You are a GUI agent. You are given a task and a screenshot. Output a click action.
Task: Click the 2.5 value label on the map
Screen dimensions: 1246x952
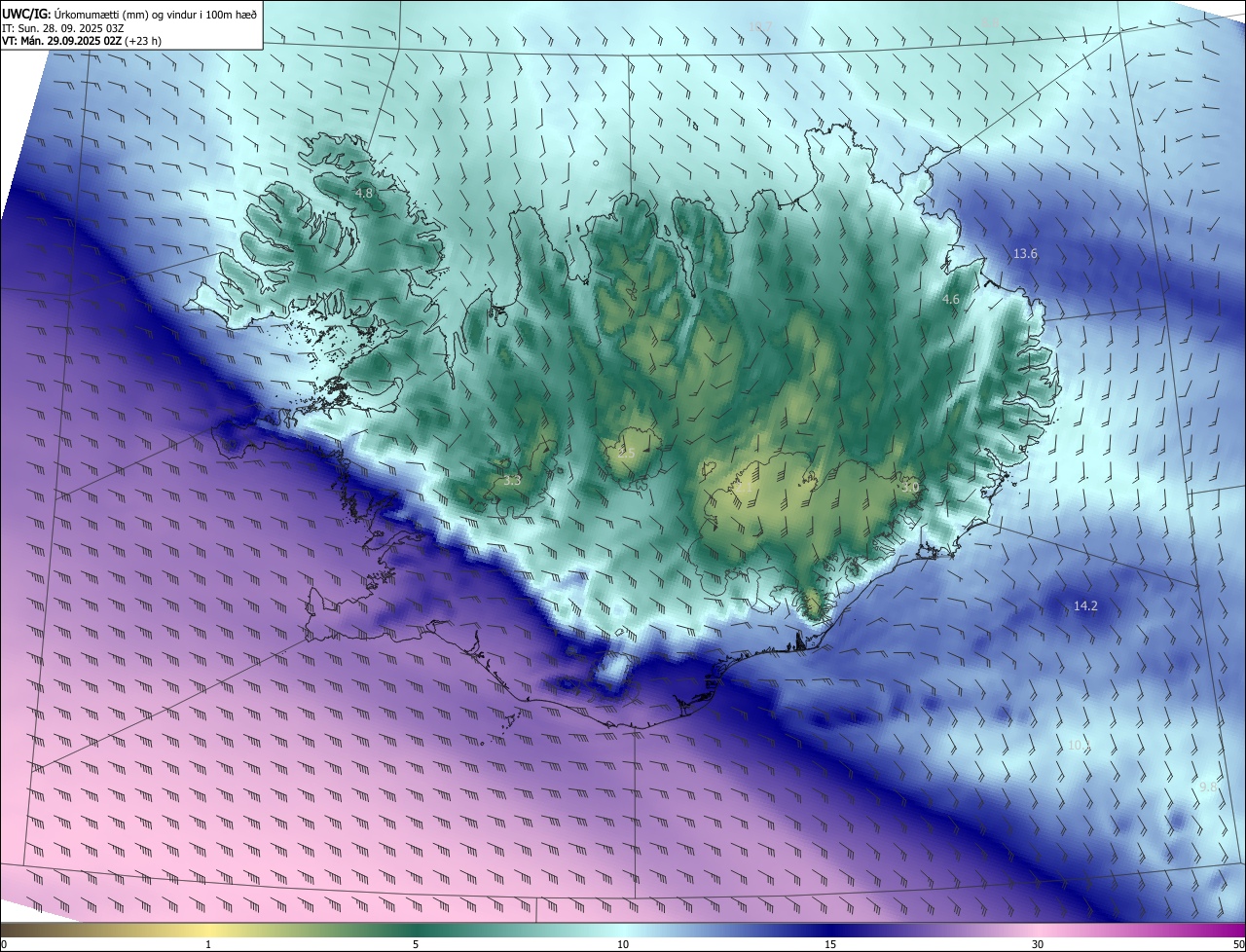(x=626, y=454)
